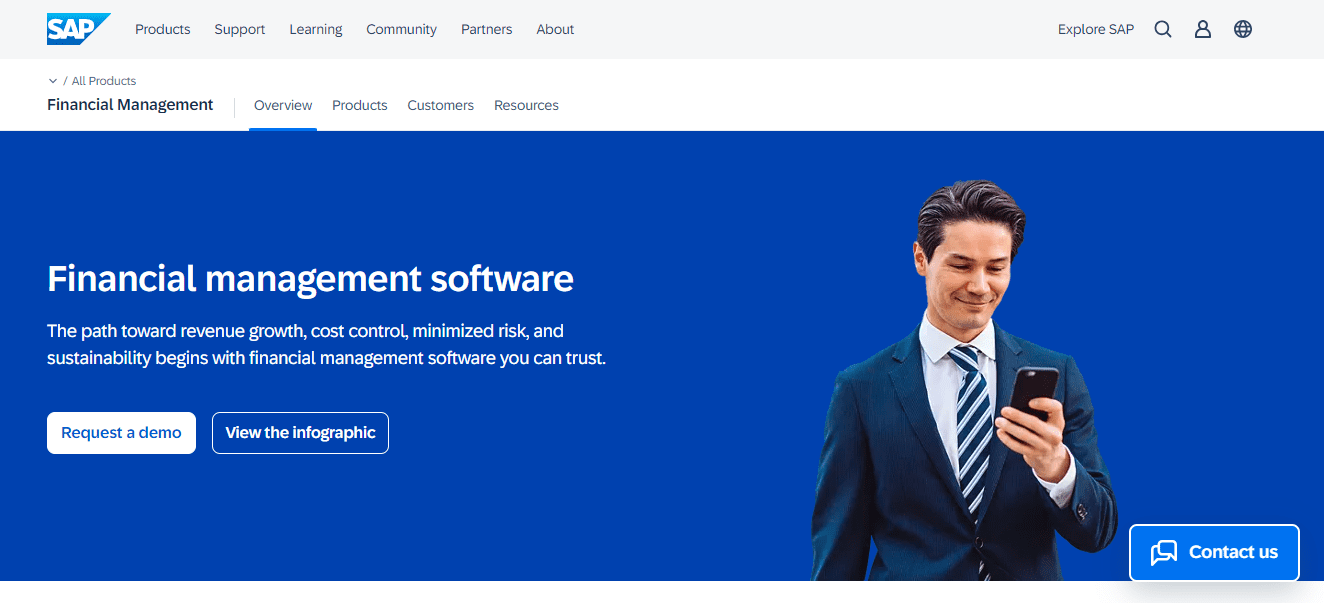The width and height of the screenshot is (1324, 603).
Task: Click the All Products breadcrumb link
Action: pyautogui.click(x=103, y=80)
